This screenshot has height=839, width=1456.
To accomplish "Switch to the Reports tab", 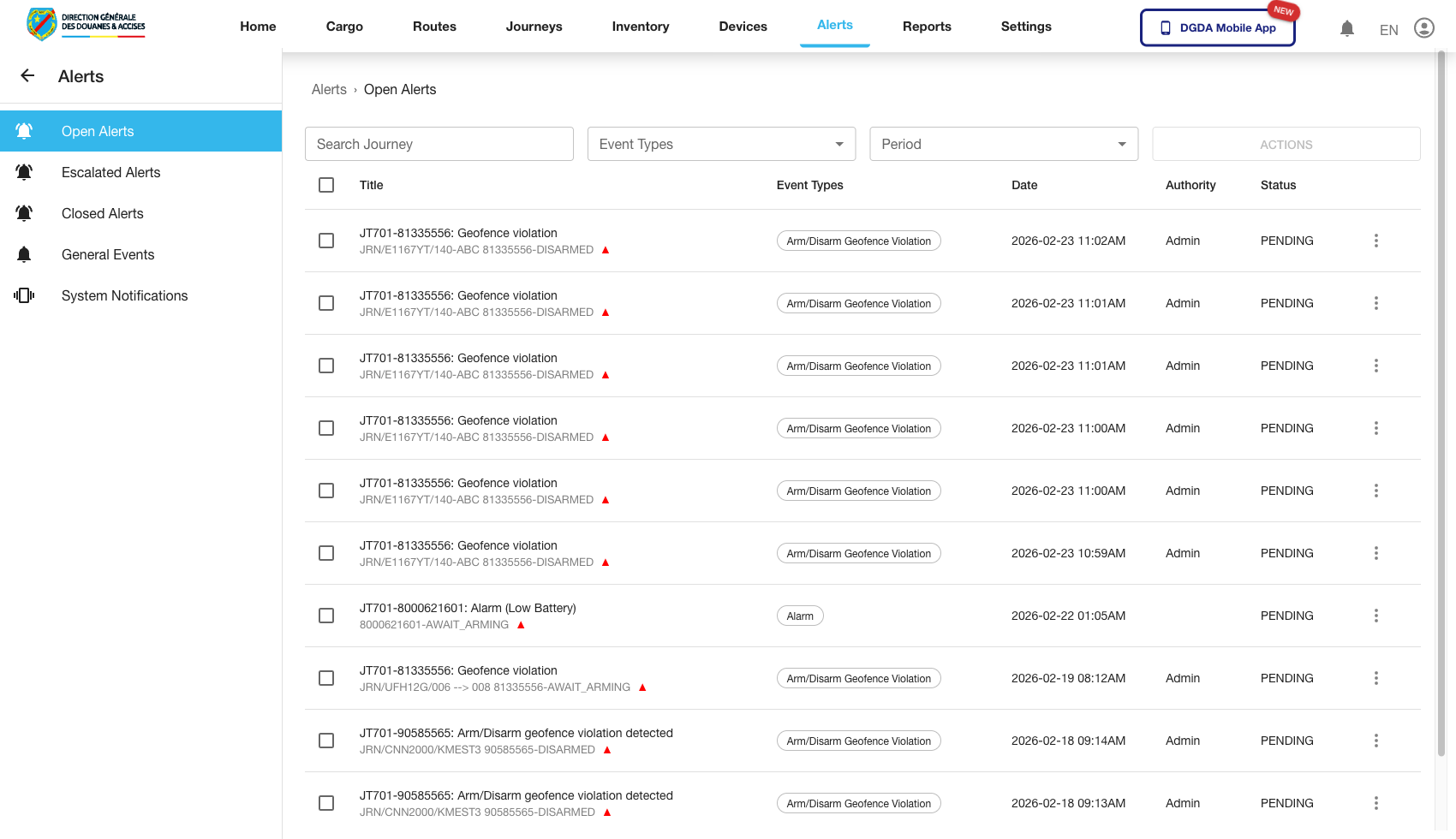I will click(927, 27).
